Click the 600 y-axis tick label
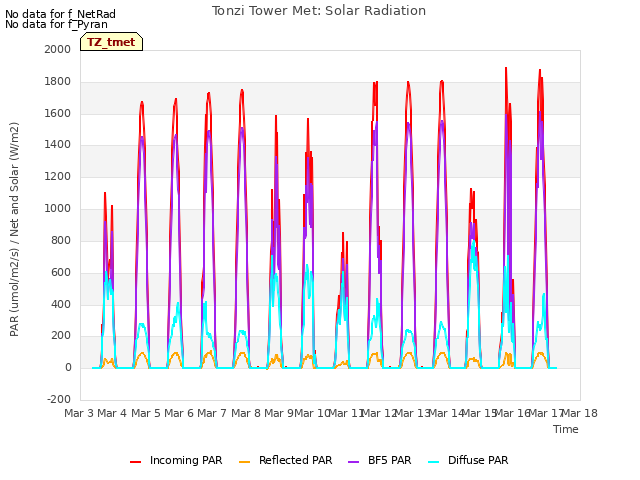 pyautogui.click(x=61, y=272)
